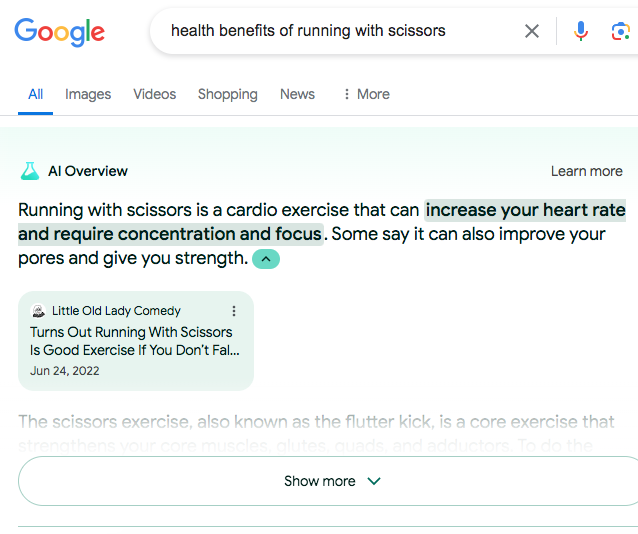638x534 pixels.
Task: Go to the News tab
Action: 297,94
